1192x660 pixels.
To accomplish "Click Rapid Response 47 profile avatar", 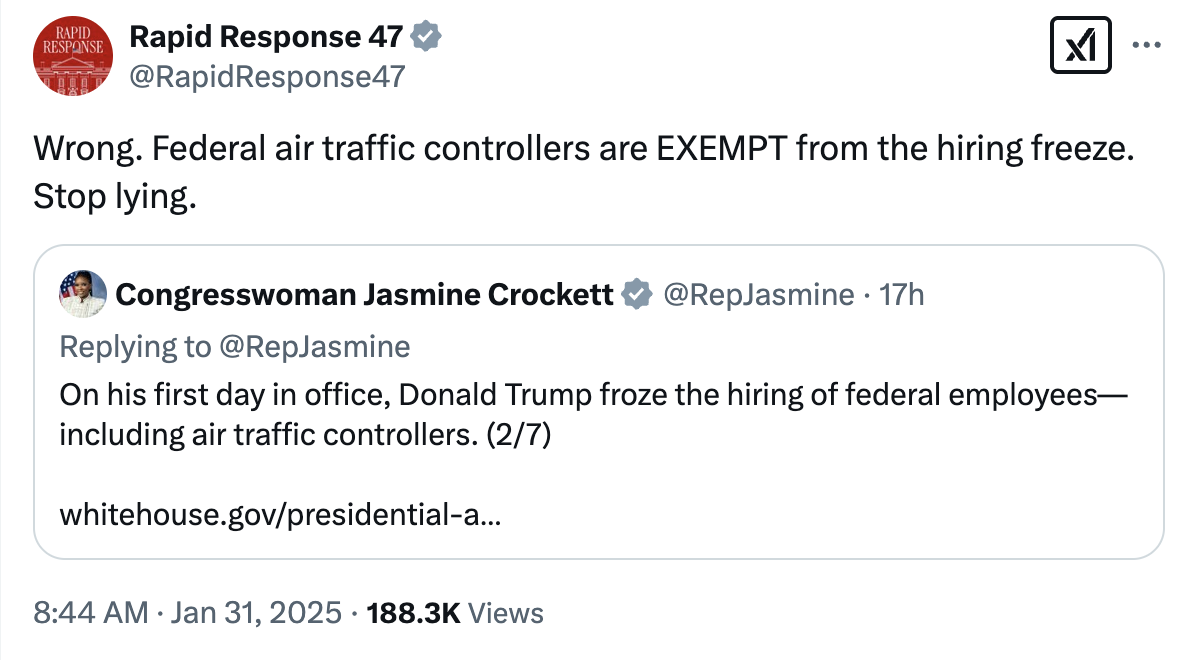I will 72,56.
